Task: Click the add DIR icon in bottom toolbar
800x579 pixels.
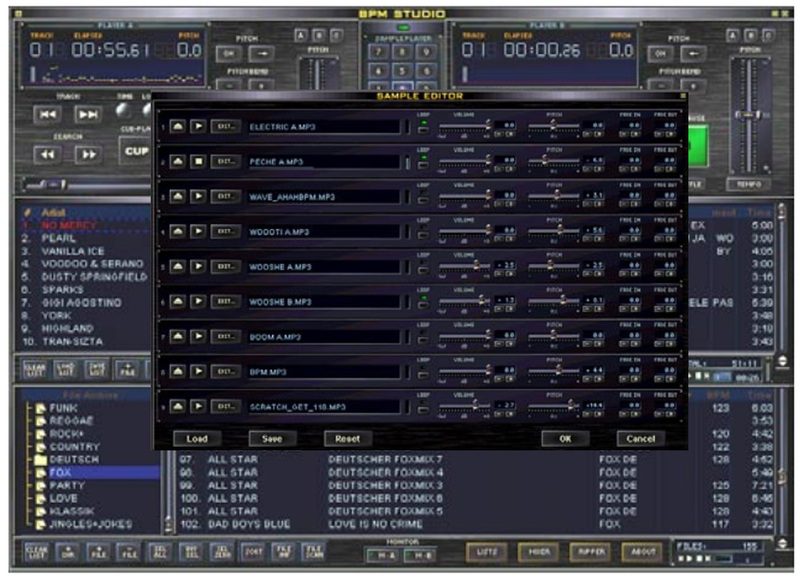Action: coord(67,552)
